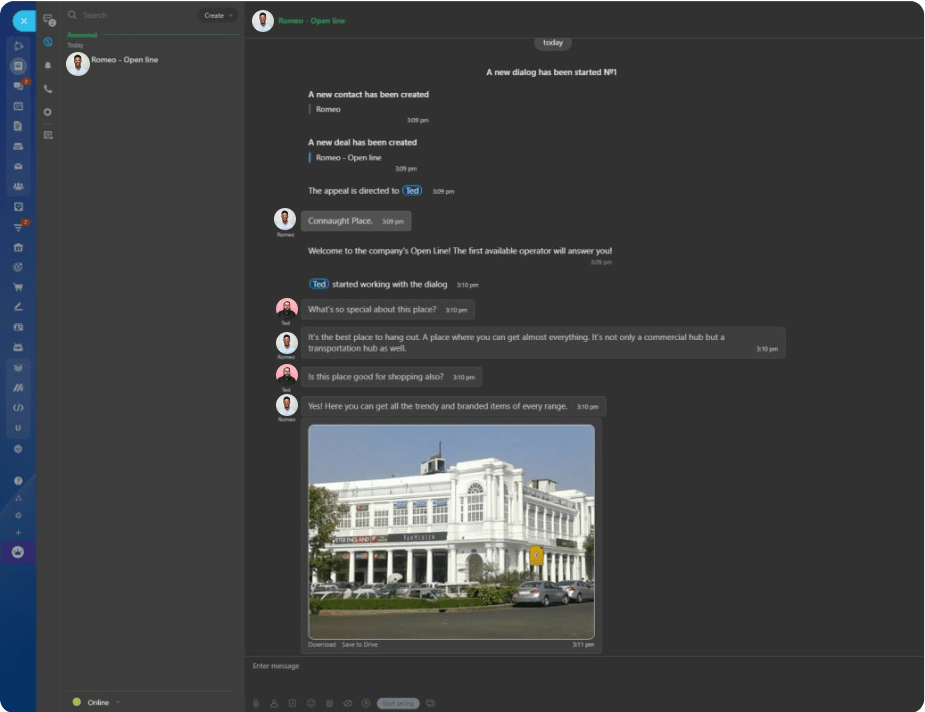
Task: Toggle the Online status indicator
Action: (77, 702)
